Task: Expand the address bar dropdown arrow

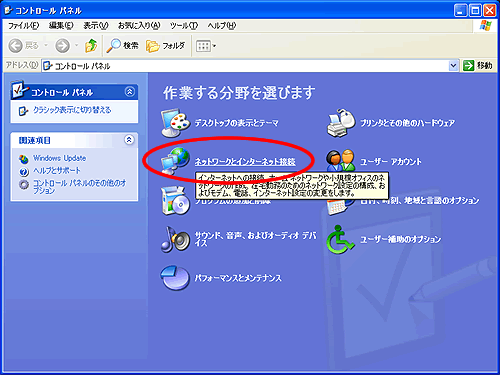Action: [x=453, y=66]
